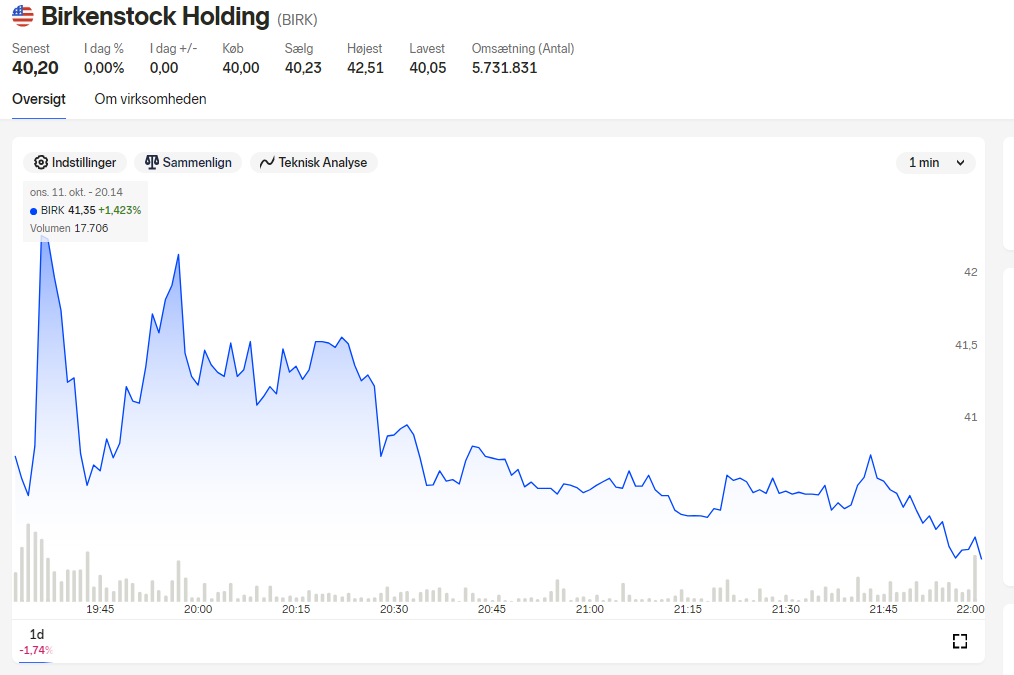This screenshot has height=675, width=1014.
Task: Click the Omsætning (Antal) value 5.731.831
Action: coord(504,68)
